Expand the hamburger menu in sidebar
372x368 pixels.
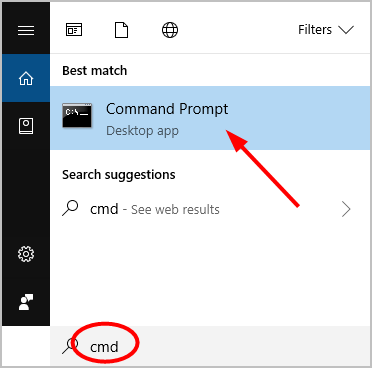pyautogui.click(x=26, y=30)
